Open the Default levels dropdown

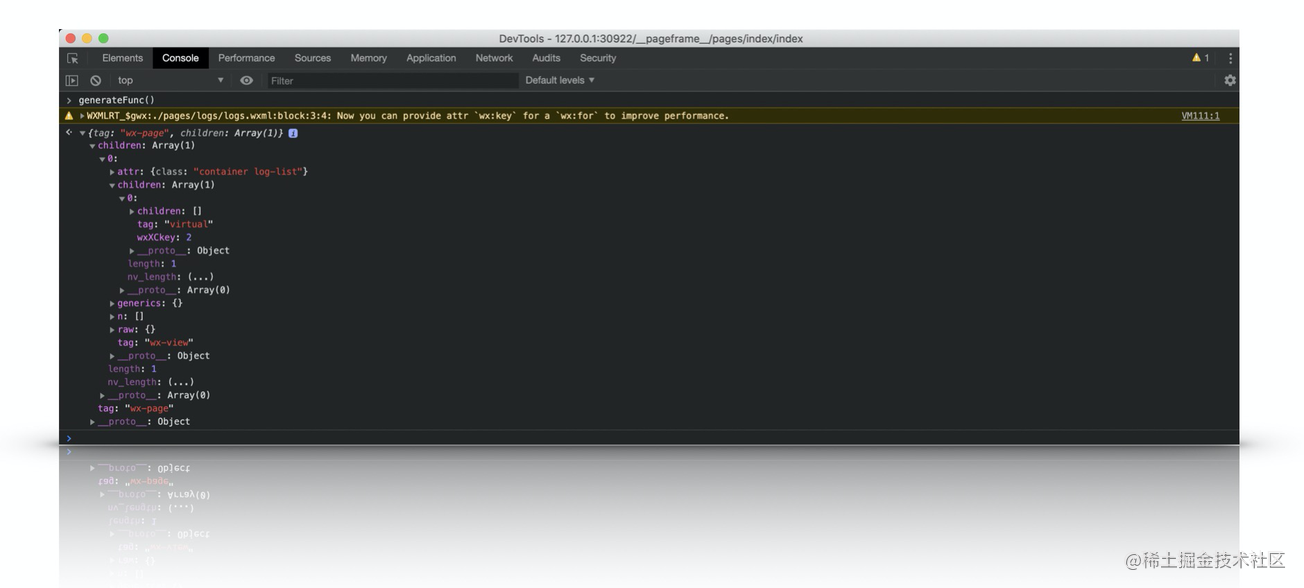(560, 80)
